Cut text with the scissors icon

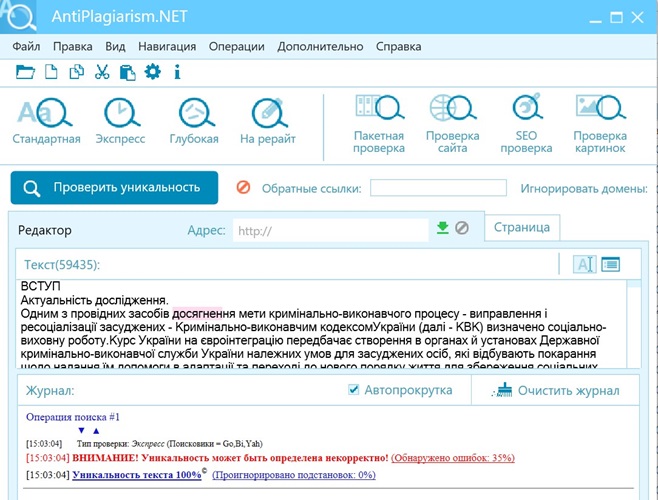[102, 72]
